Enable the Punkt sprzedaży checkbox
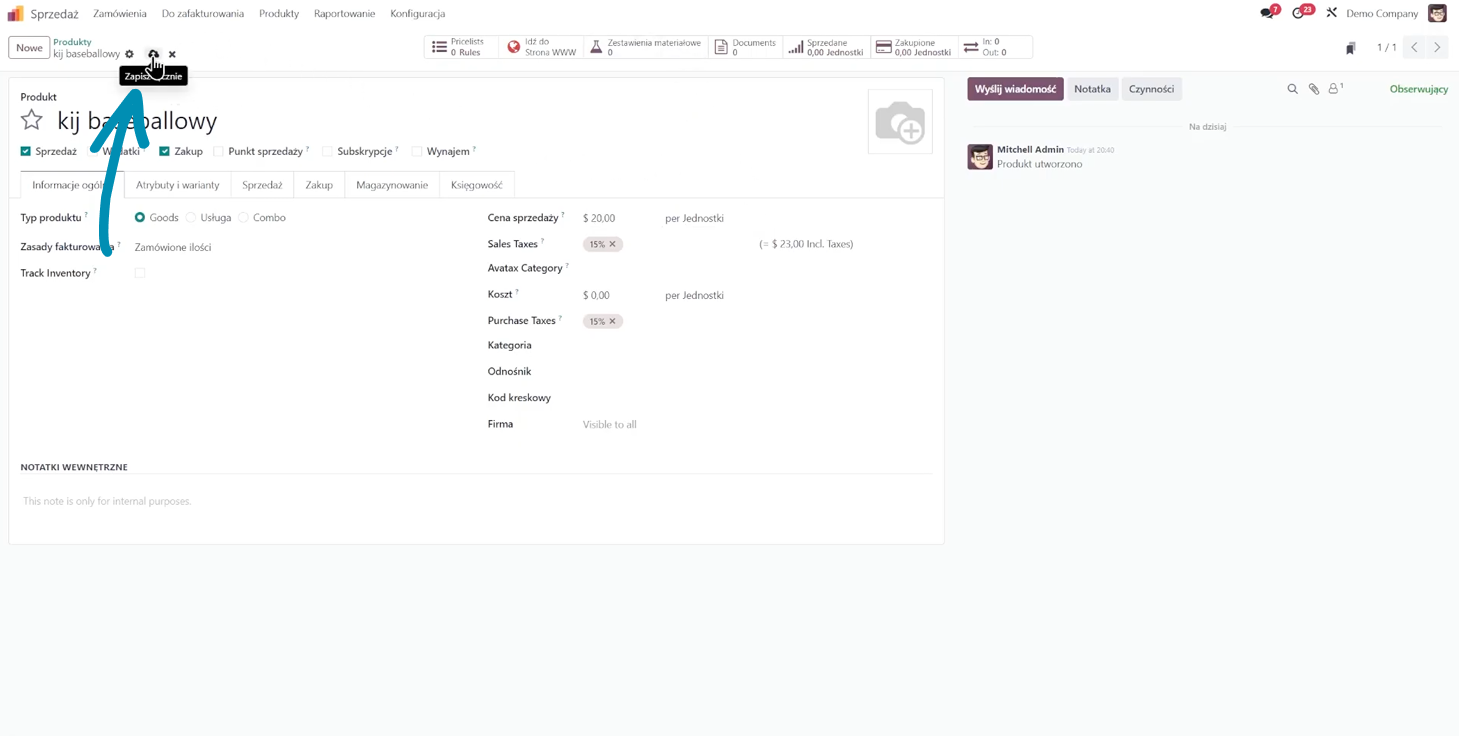This screenshot has height=736, width=1459. point(218,152)
